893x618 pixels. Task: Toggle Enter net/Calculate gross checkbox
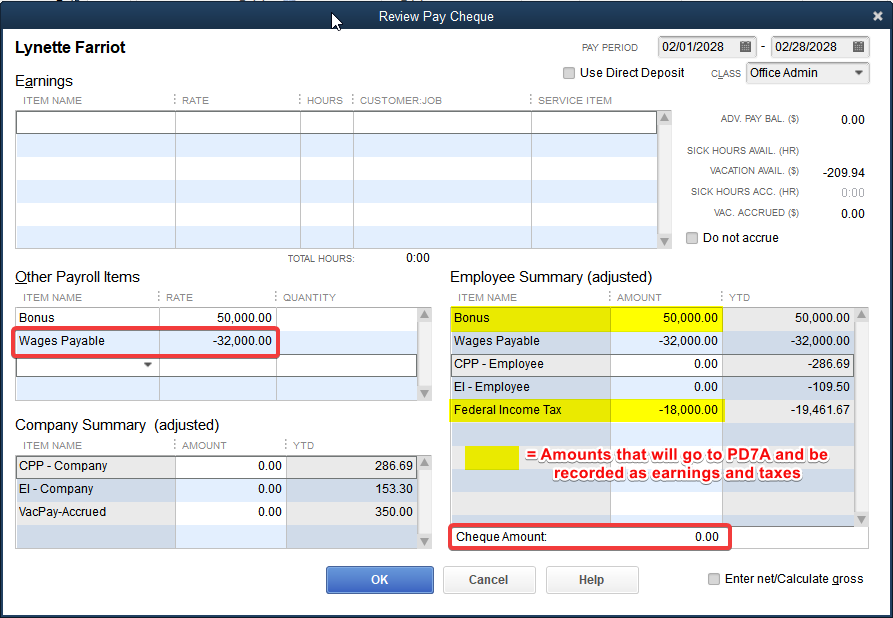tap(714, 579)
